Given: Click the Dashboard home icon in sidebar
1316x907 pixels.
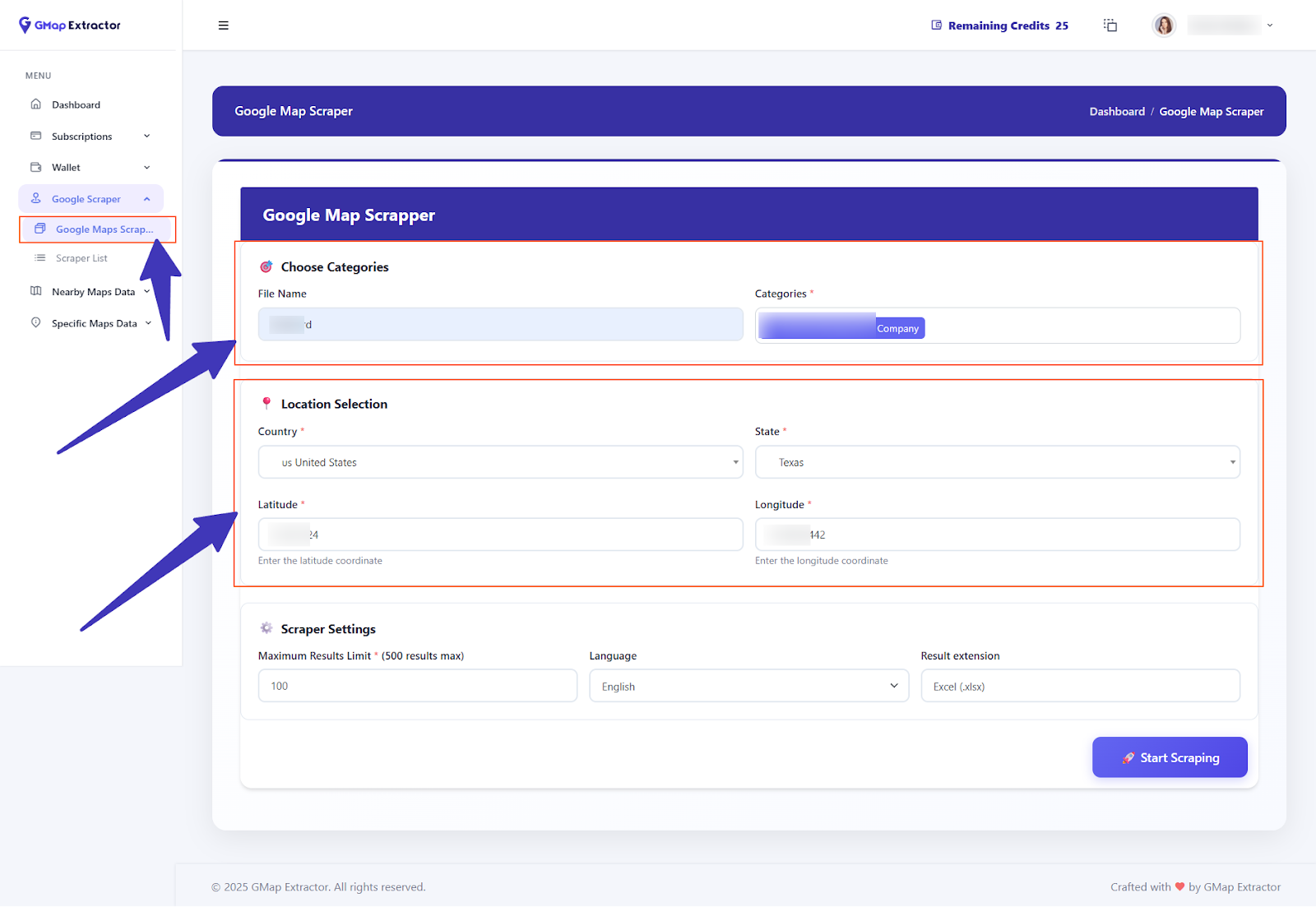Looking at the screenshot, I should click(36, 104).
